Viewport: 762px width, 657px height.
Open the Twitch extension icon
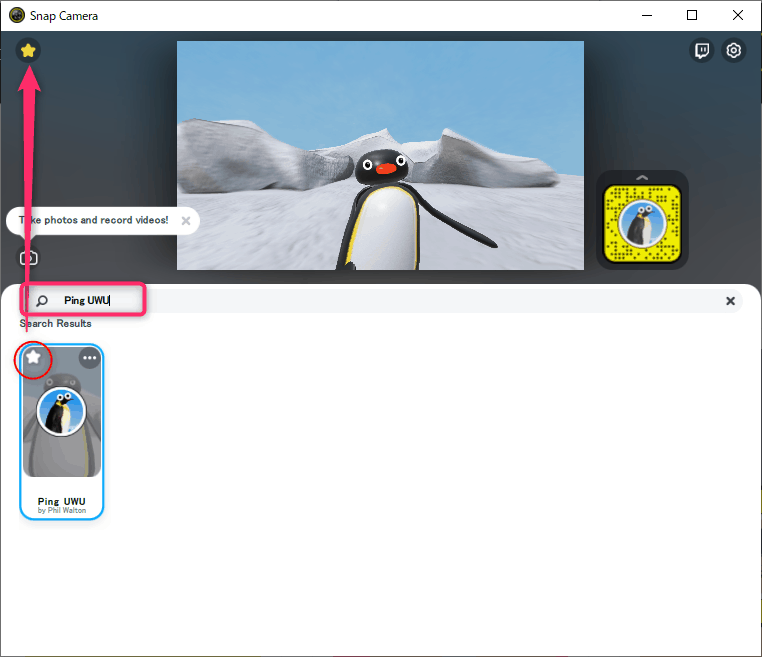coord(703,51)
